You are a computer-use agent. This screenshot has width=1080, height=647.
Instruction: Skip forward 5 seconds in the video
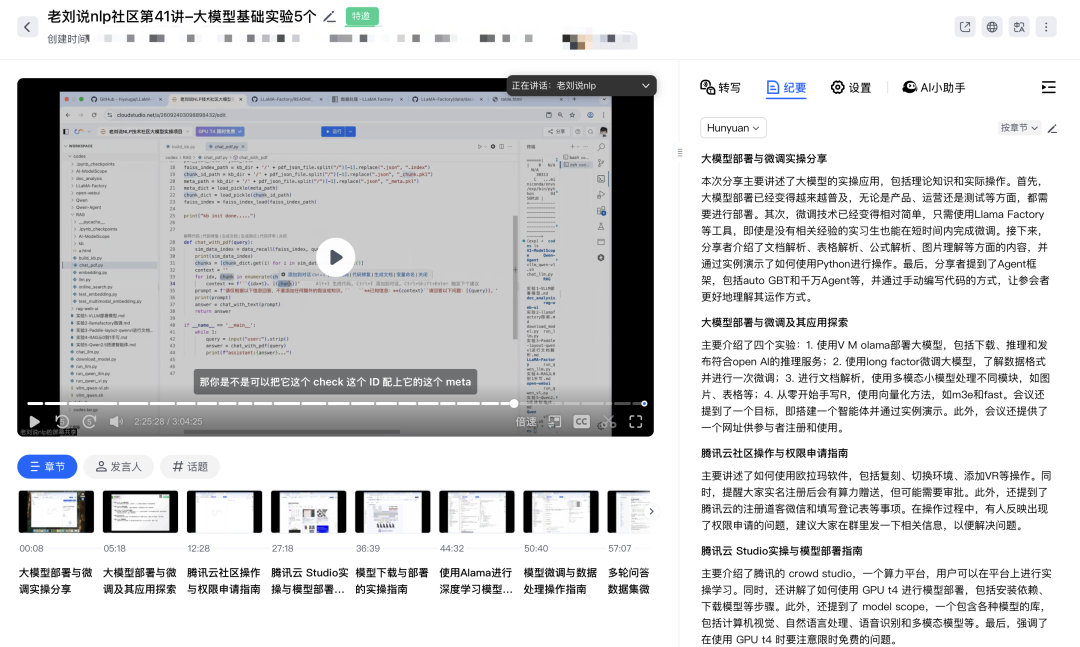pyautogui.click(x=89, y=421)
